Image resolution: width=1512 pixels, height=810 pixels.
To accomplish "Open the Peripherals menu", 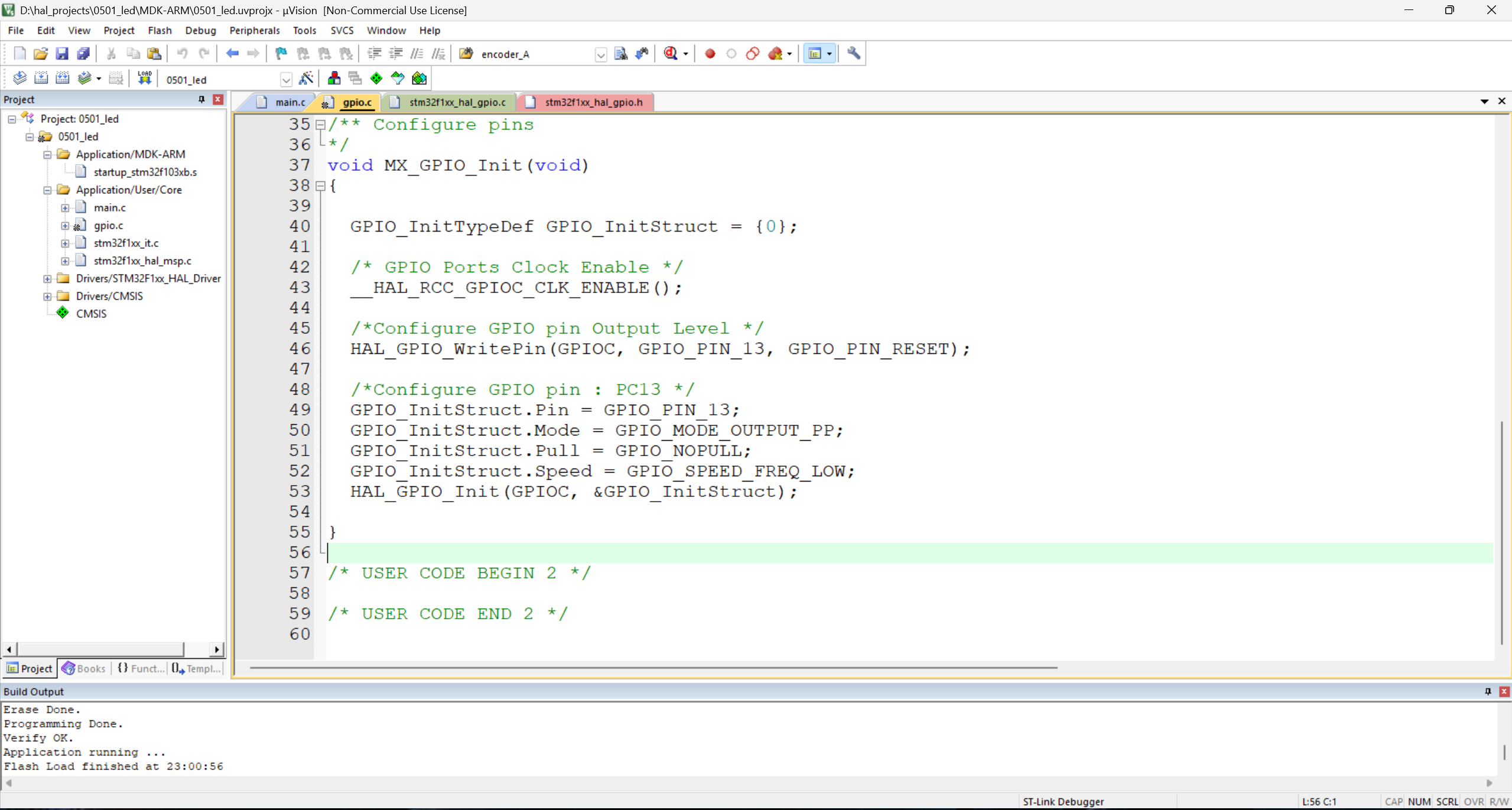I will pos(254,31).
